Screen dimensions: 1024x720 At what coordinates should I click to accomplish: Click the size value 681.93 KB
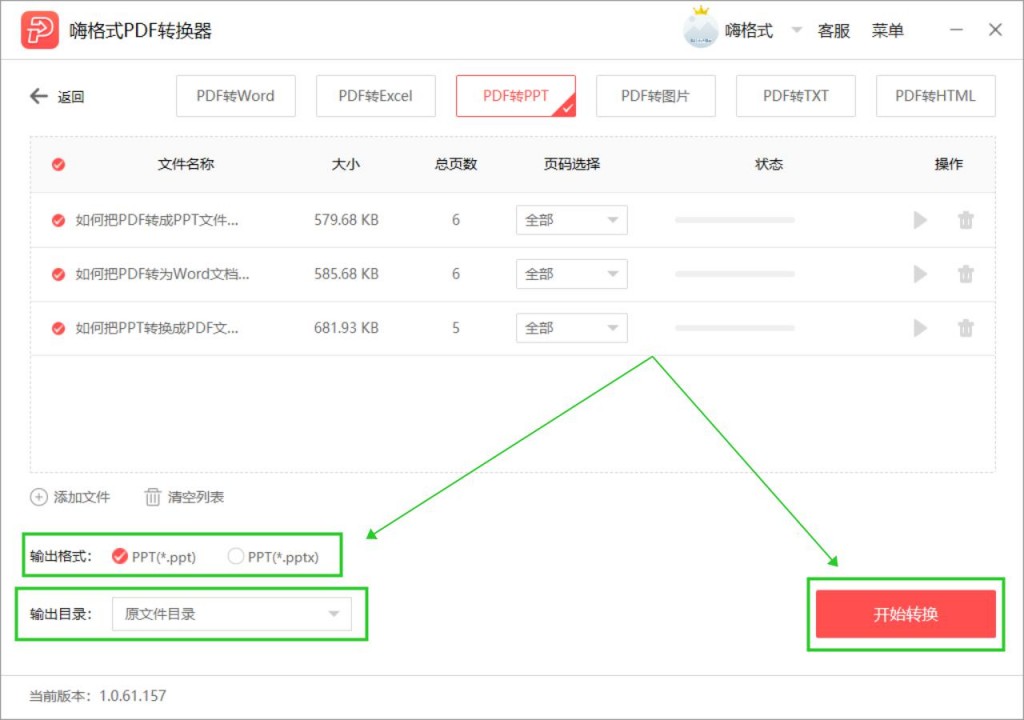(346, 328)
